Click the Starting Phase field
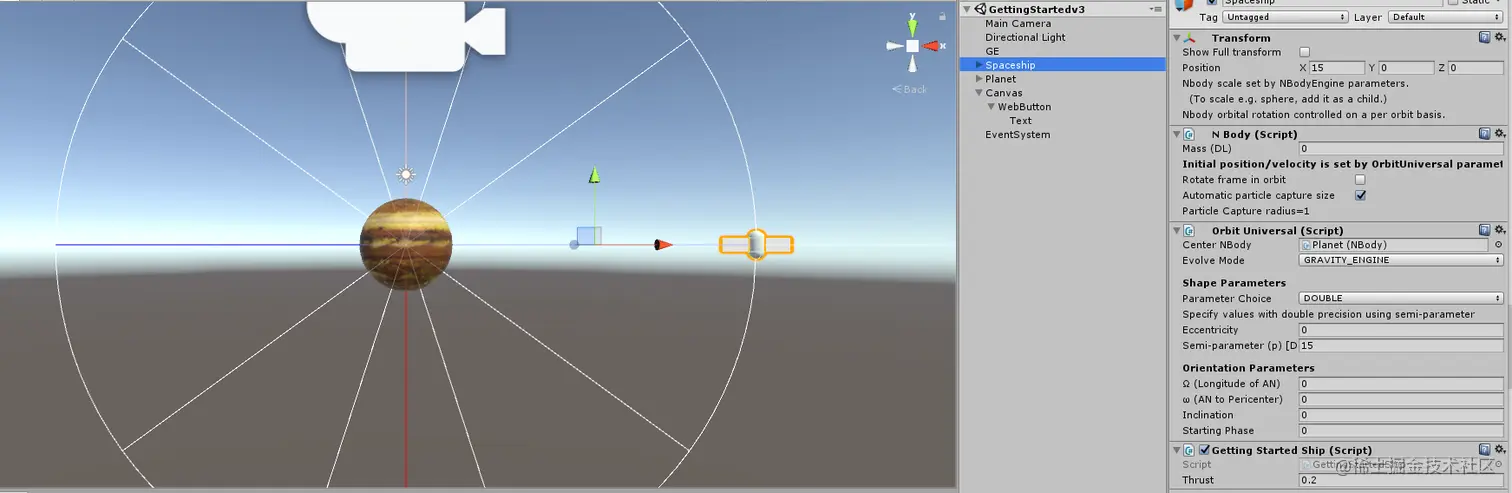Screen dimensions: 1512x493 [1401, 431]
